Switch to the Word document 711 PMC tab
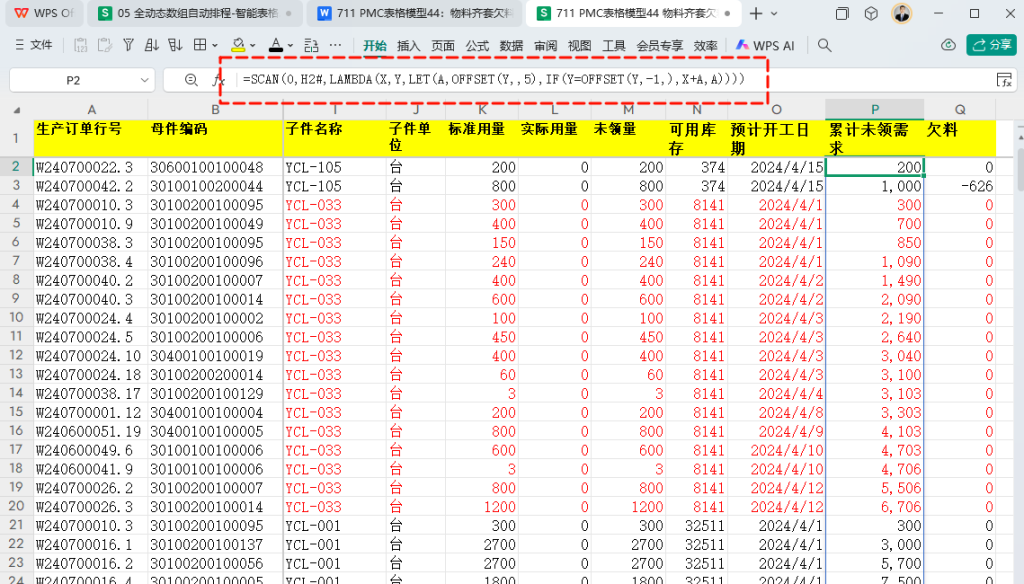 point(416,13)
